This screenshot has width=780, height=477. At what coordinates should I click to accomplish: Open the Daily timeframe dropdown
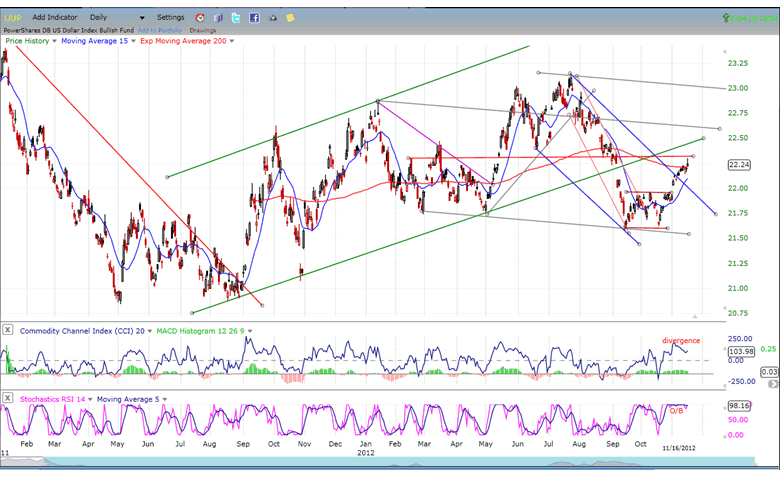pyautogui.click(x=142, y=18)
